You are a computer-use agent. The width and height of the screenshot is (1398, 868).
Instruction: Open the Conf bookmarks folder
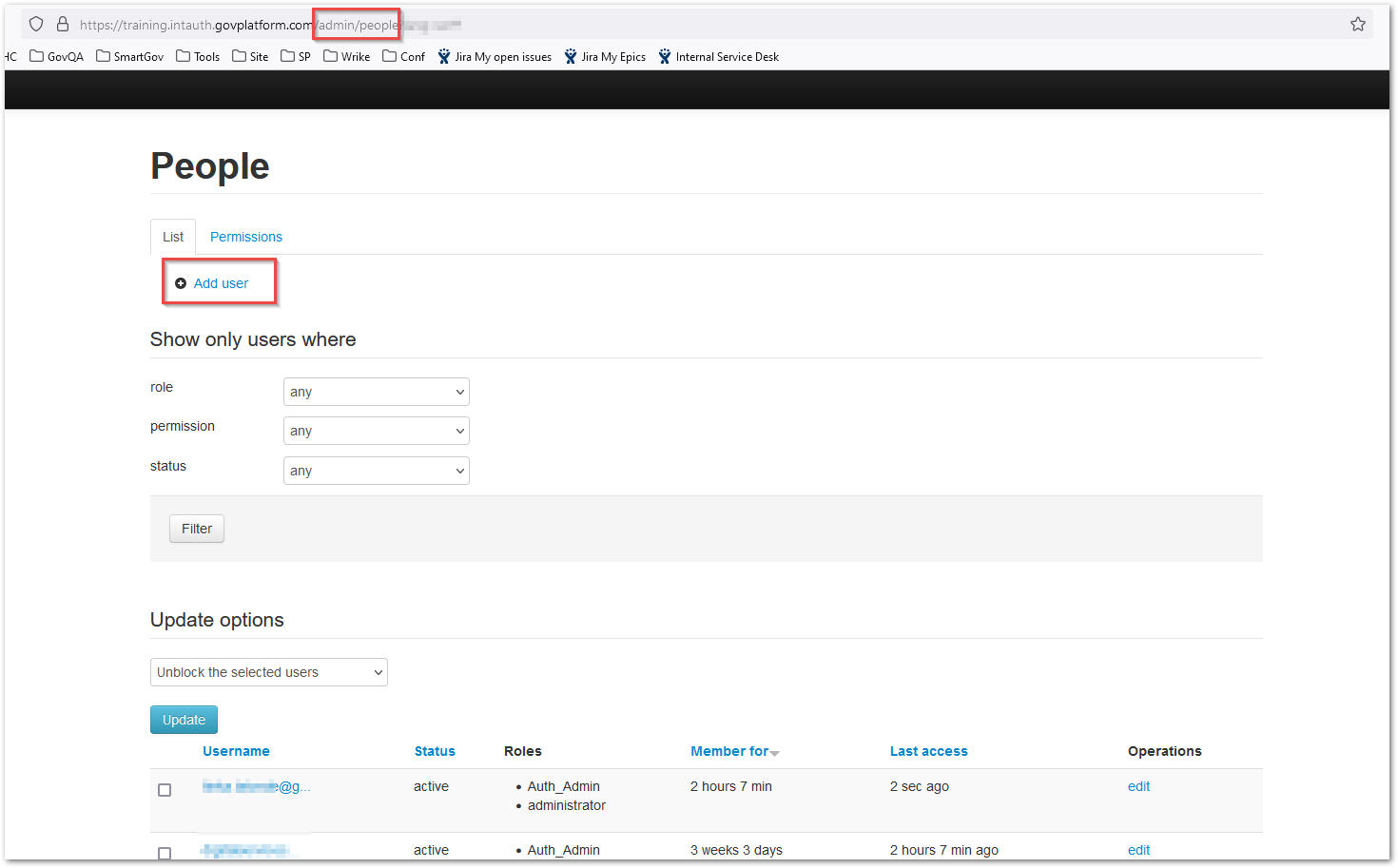404,56
